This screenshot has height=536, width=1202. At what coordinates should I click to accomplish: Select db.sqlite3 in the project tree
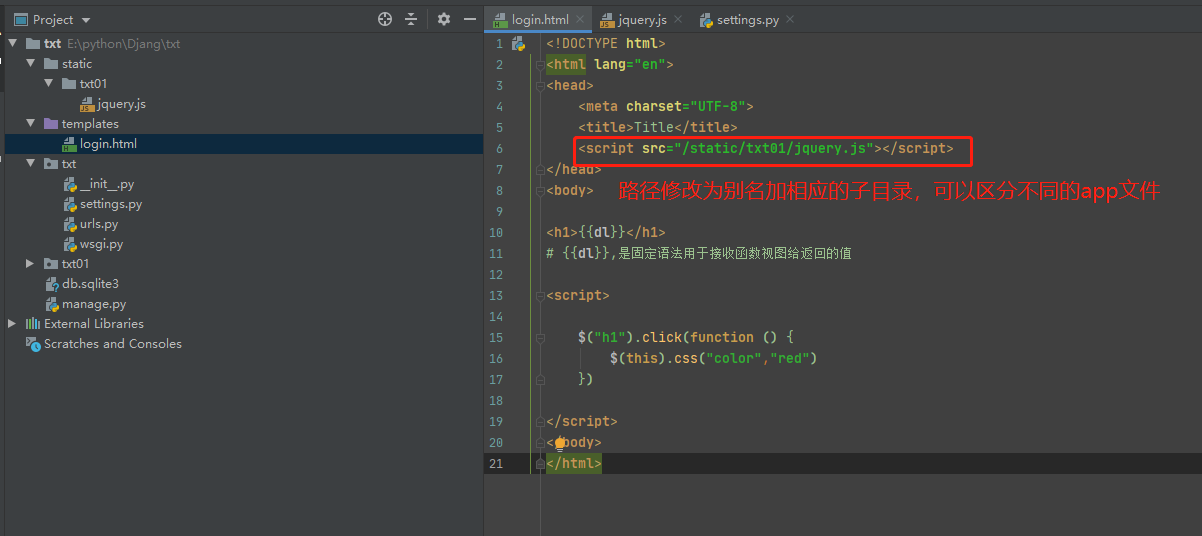90,284
